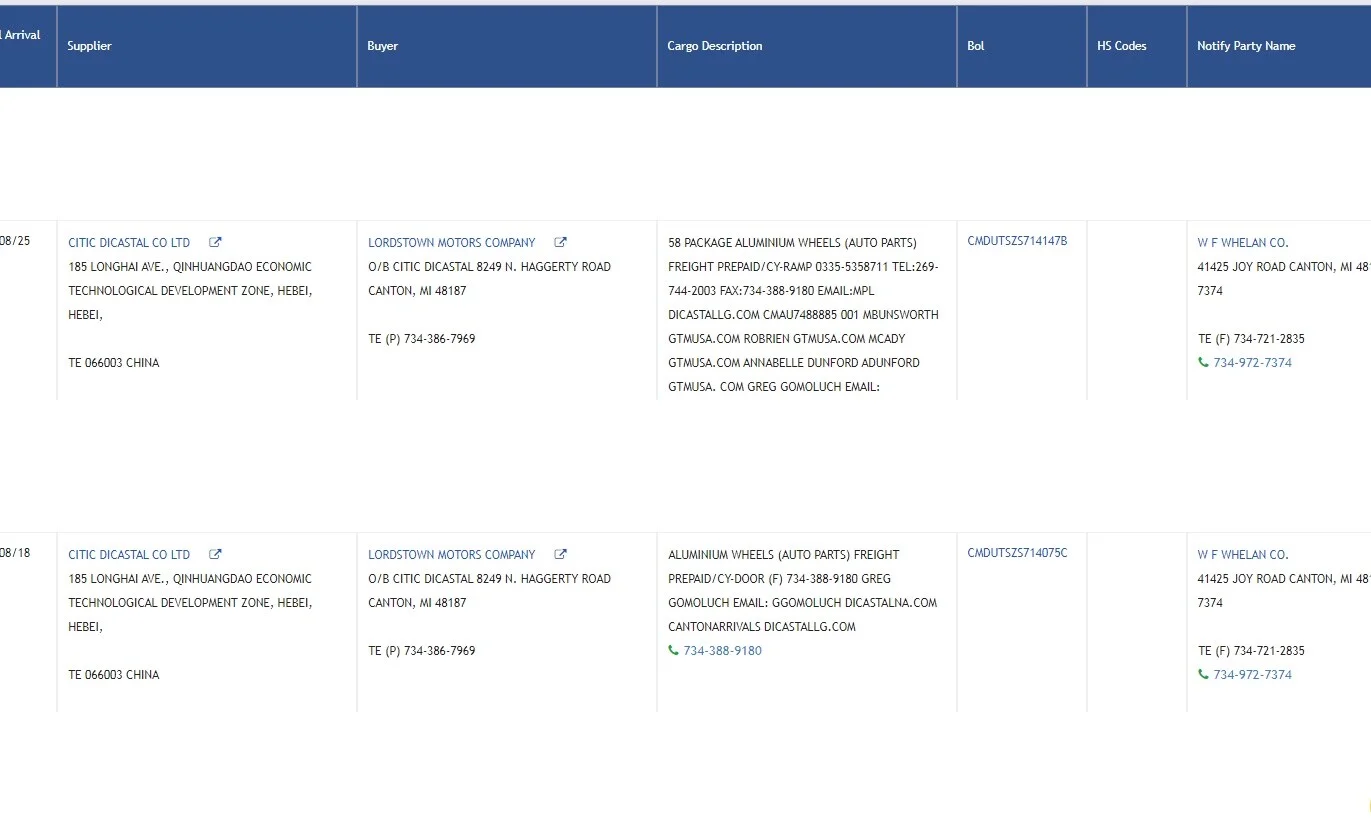Click phone icon for 734-972-7374 in 08/18 row
The height and width of the screenshot is (821, 1371).
tap(1203, 674)
